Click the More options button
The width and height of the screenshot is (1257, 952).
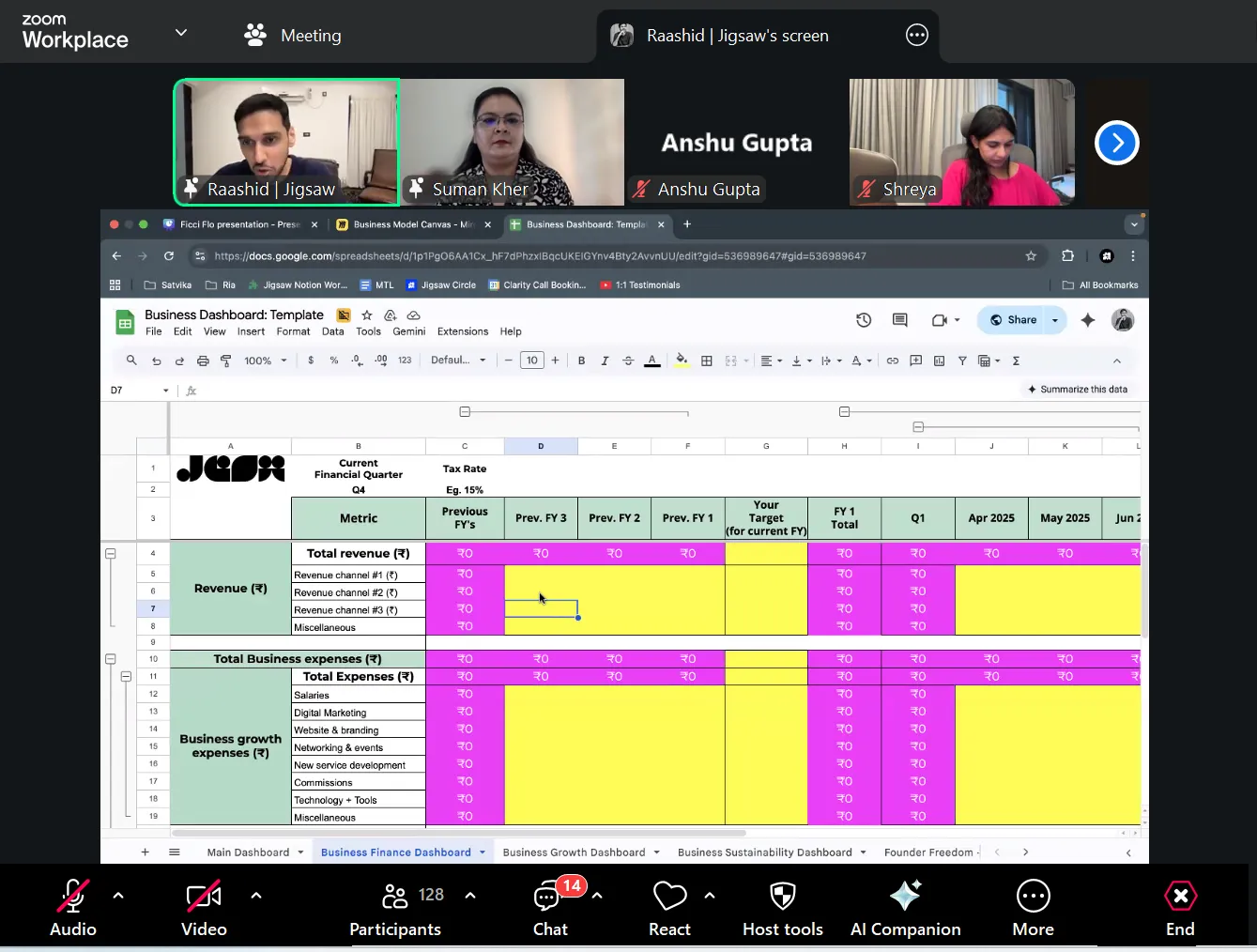1033,907
